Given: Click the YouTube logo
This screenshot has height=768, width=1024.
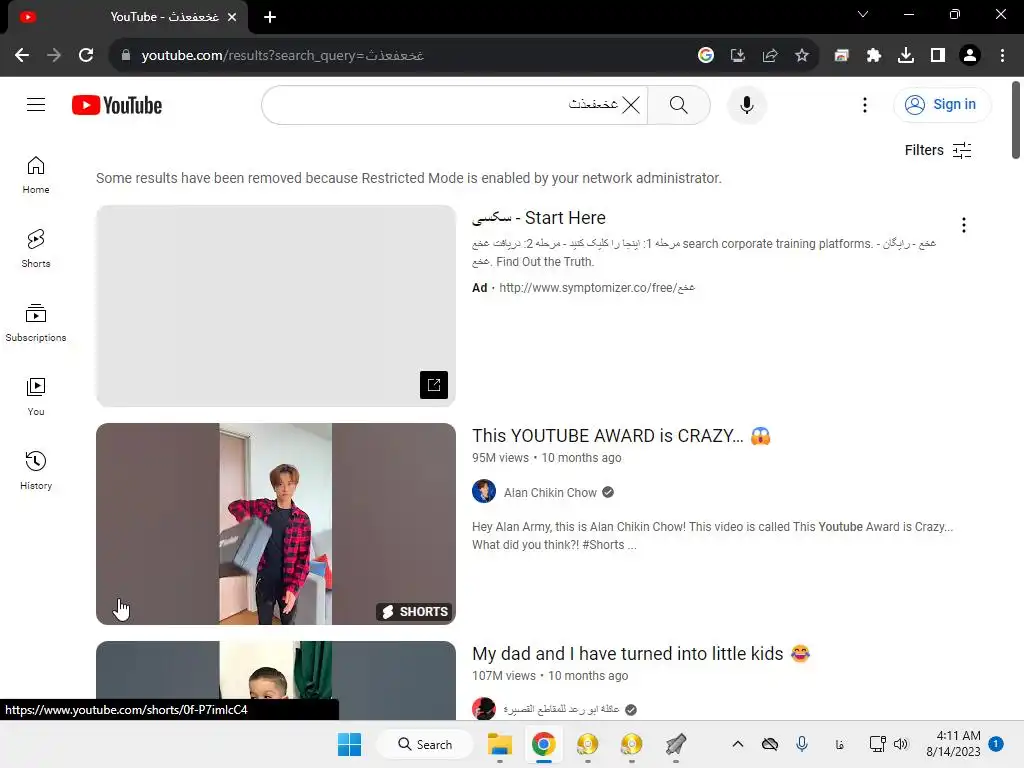Looking at the screenshot, I should point(117,104).
